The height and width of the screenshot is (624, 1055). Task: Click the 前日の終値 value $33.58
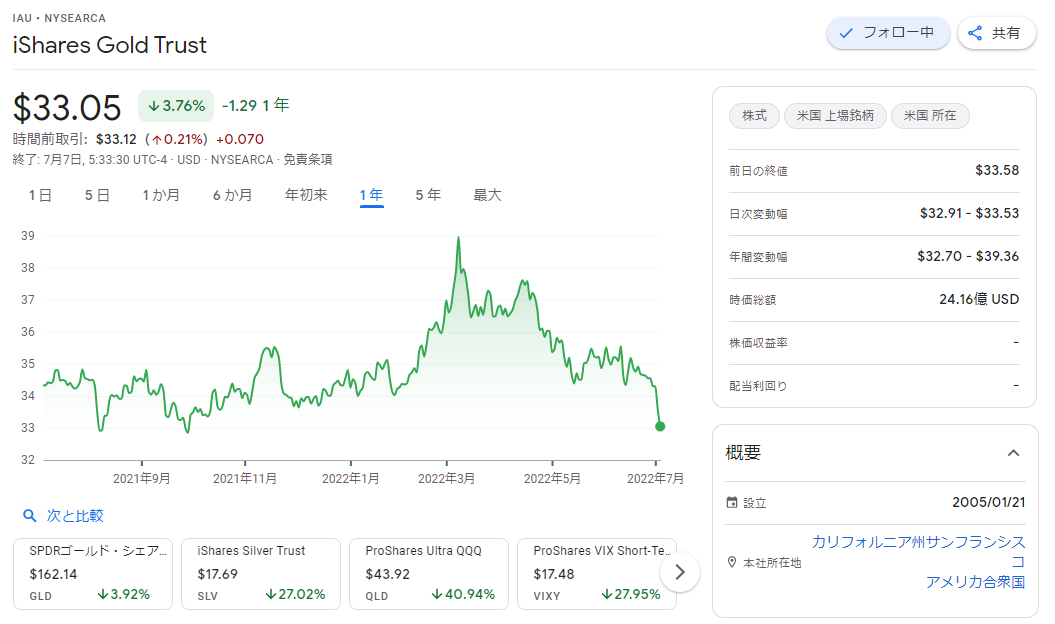pyautogui.click(x=997, y=170)
